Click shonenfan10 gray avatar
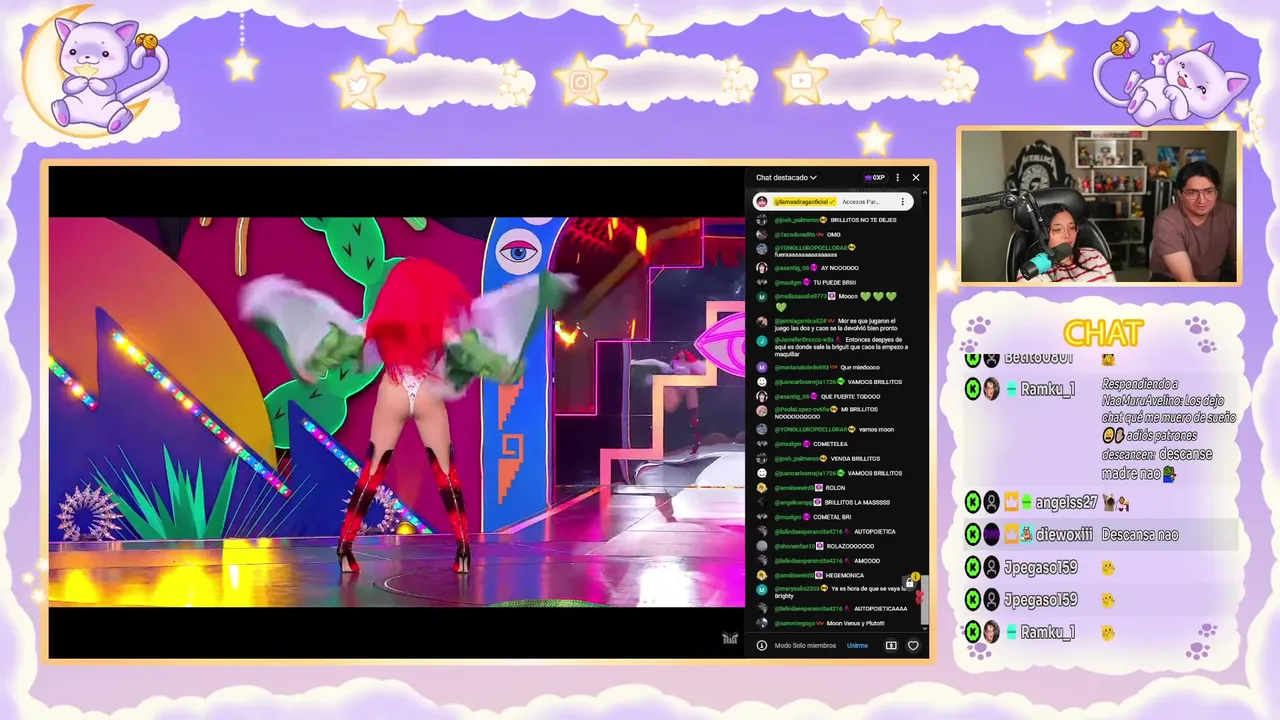Screen dimensions: 1280x720 click(762, 547)
